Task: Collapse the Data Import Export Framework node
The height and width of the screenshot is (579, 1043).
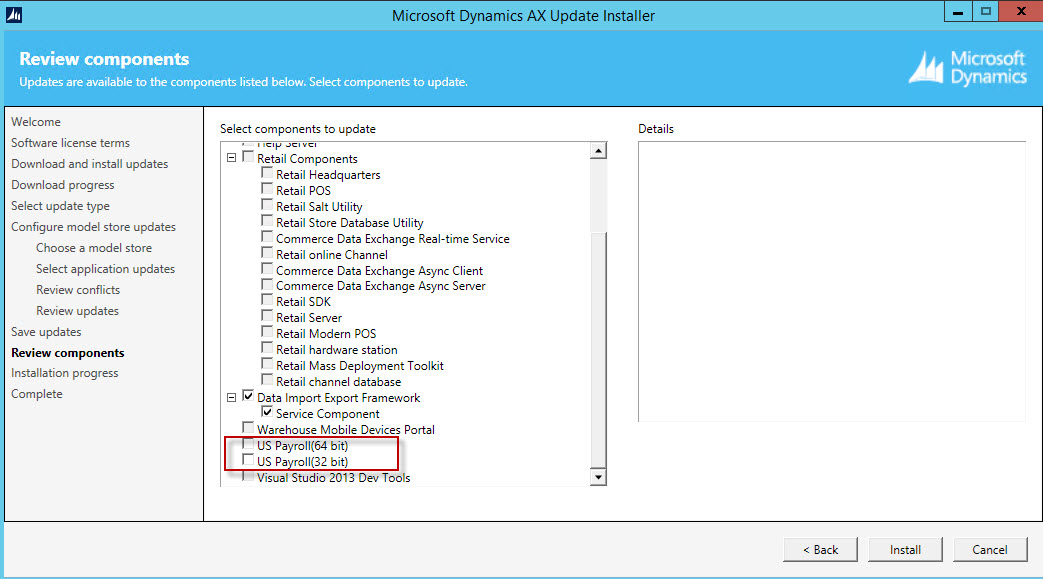Action: [232, 397]
